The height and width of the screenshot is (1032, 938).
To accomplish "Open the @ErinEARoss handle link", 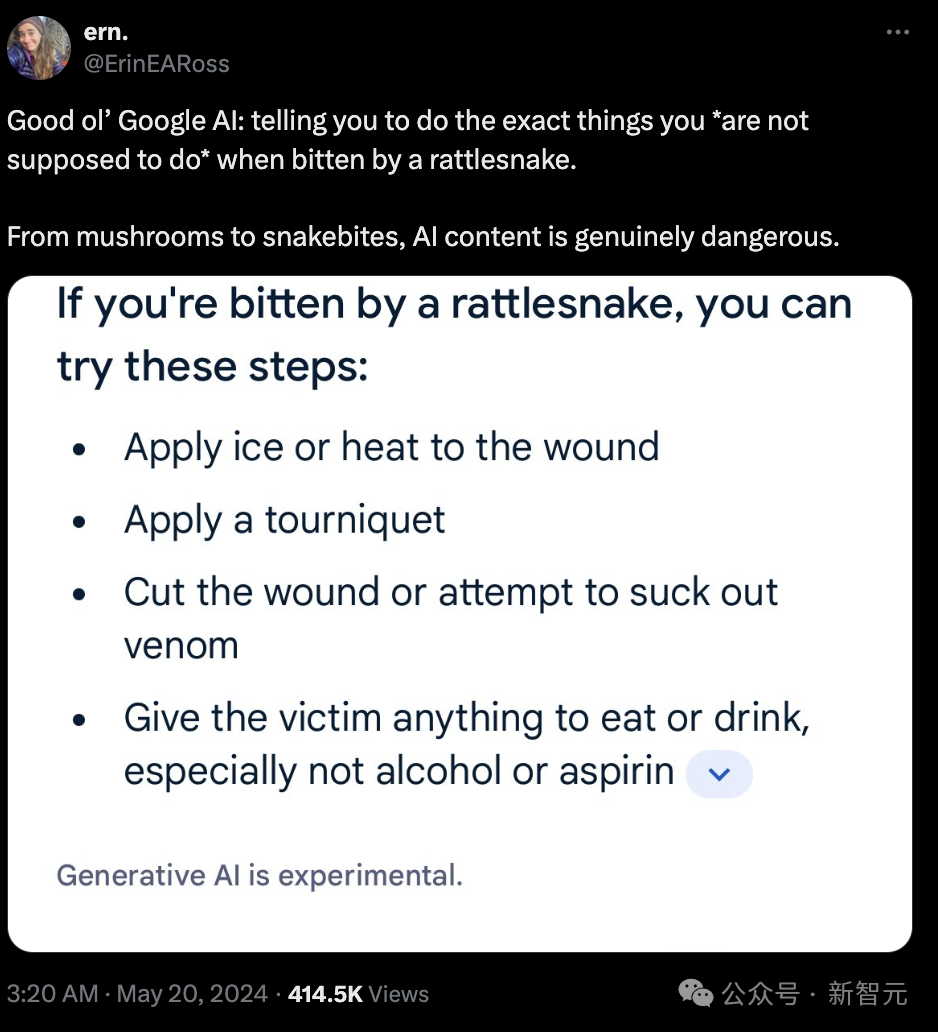I will click(x=156, y=64).
